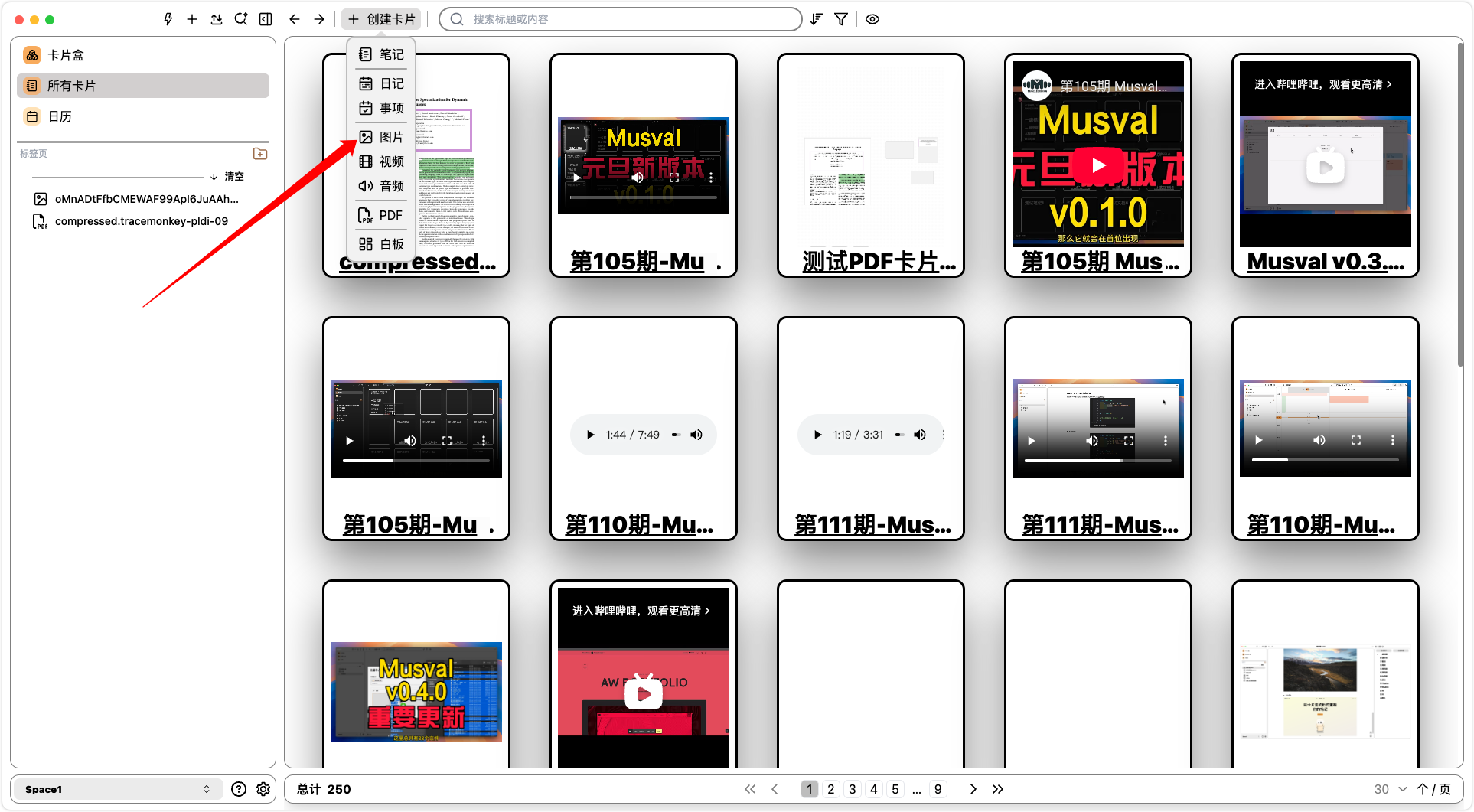The image size is (1474, 812).
Task: Open the 创建卡片 button menu
Action: (382, 19)
